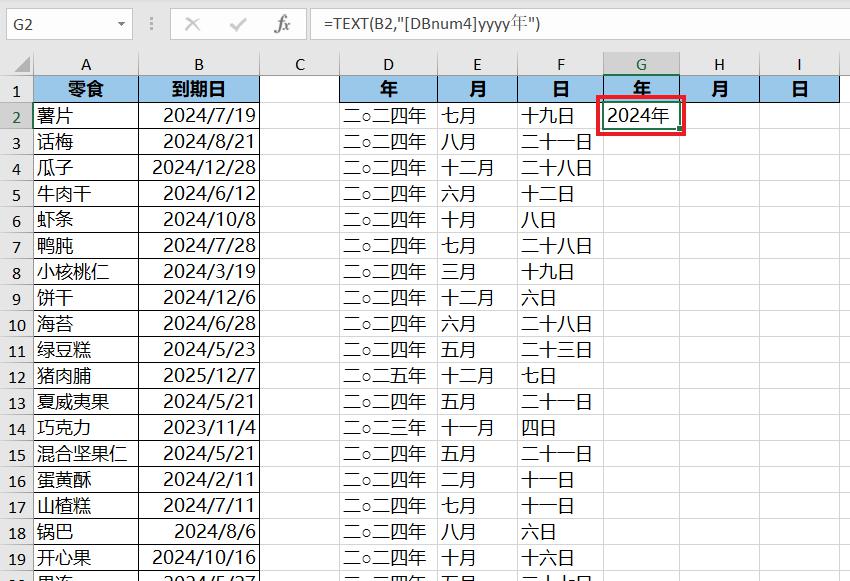850x581 pixels.
Task: Select column A header
Action: tap(86, 64)
